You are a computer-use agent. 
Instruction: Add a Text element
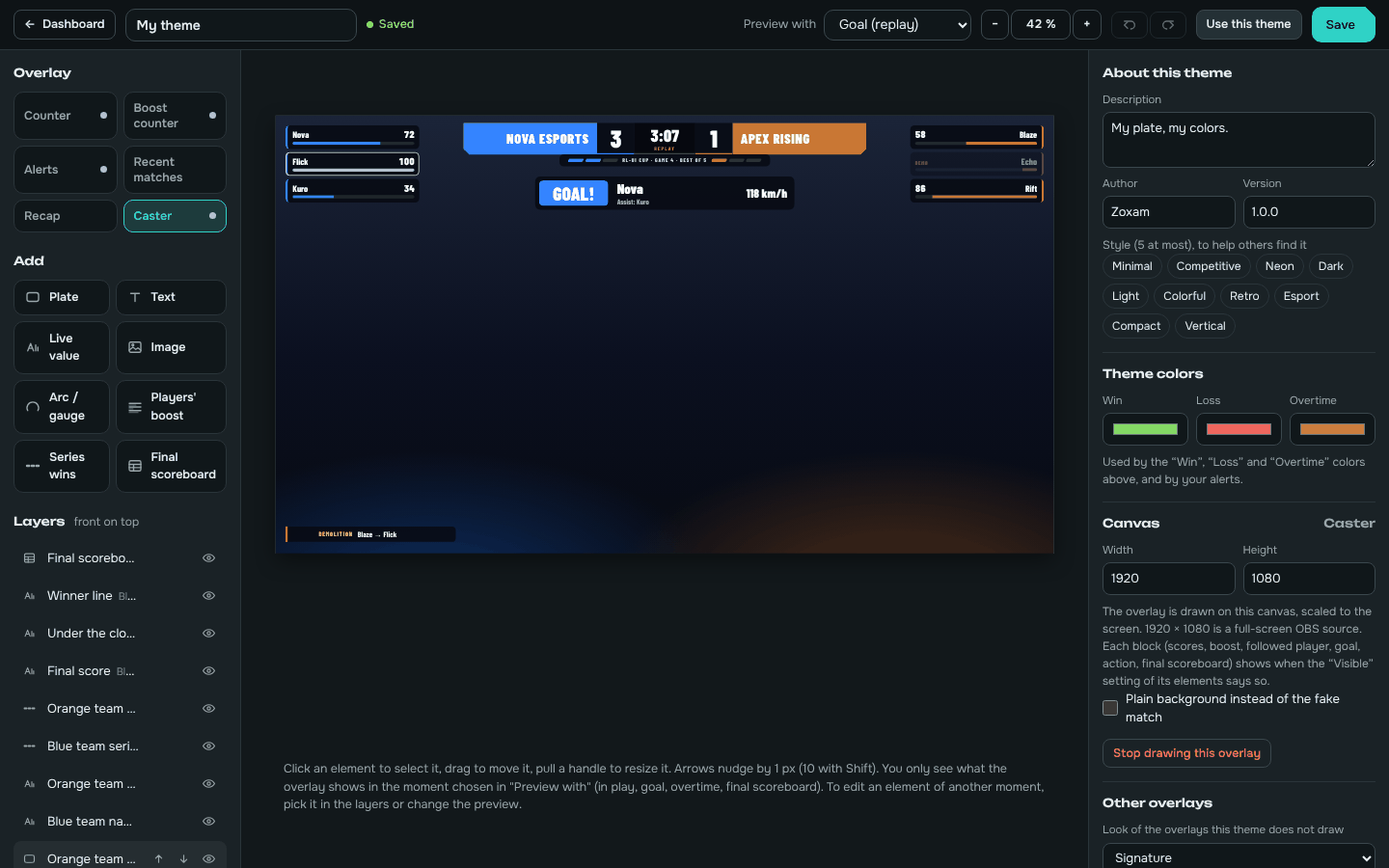(x=172, y=297)
